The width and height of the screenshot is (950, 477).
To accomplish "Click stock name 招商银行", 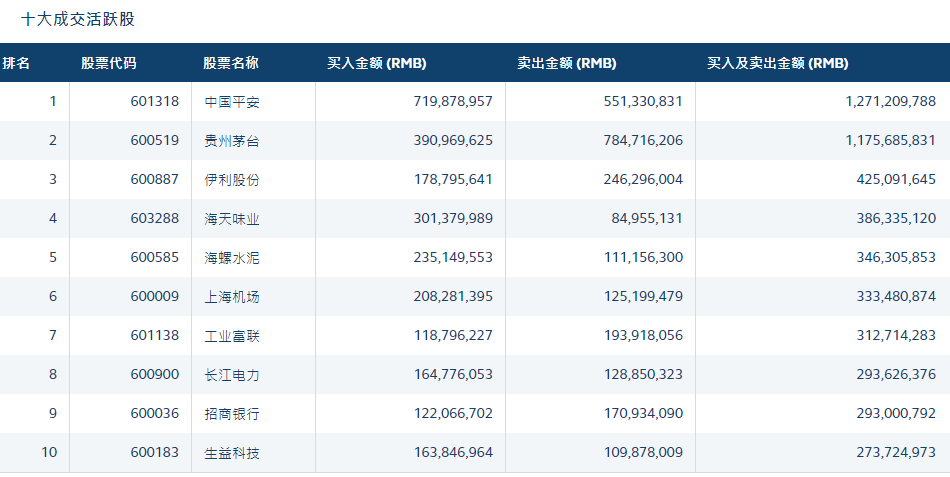I will coord(232,414).
